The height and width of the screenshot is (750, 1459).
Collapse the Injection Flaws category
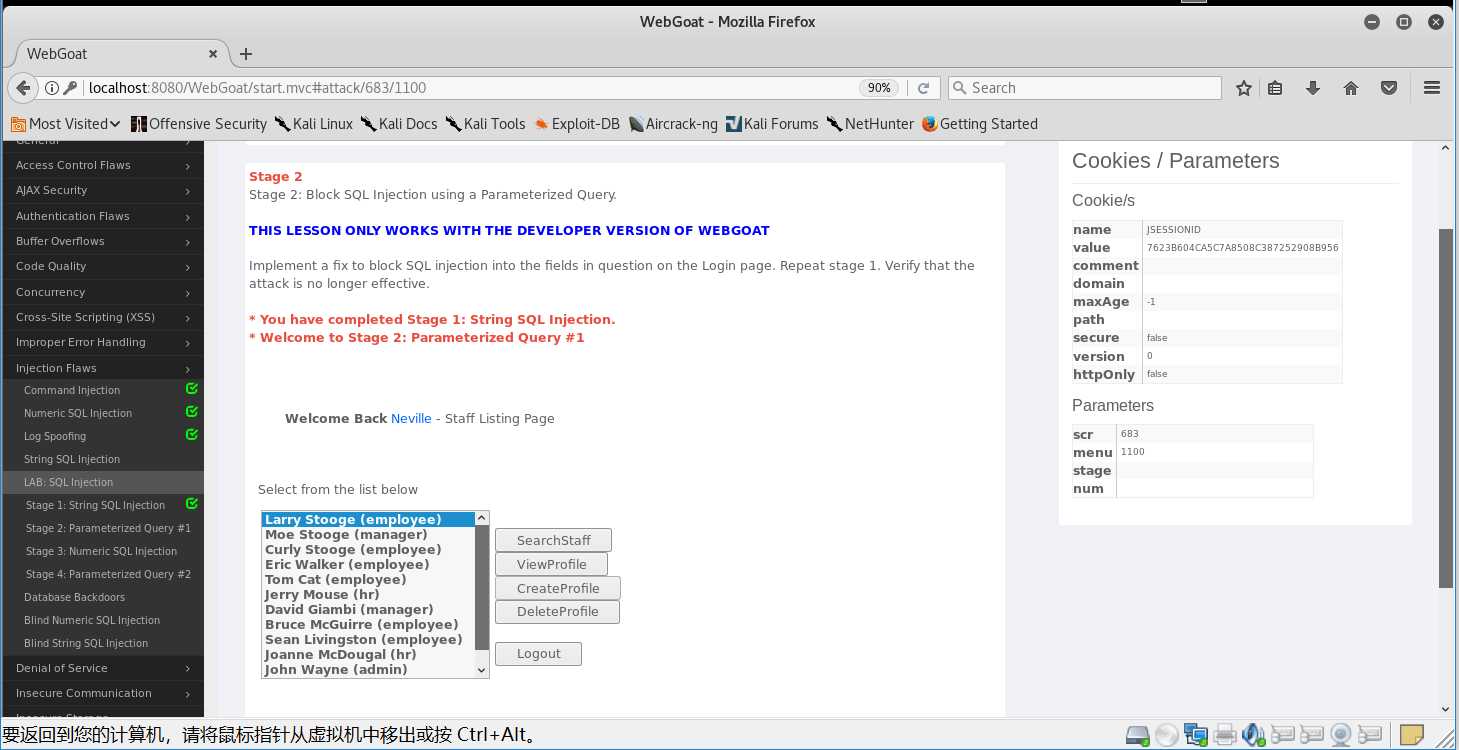[x=102, y=368]
